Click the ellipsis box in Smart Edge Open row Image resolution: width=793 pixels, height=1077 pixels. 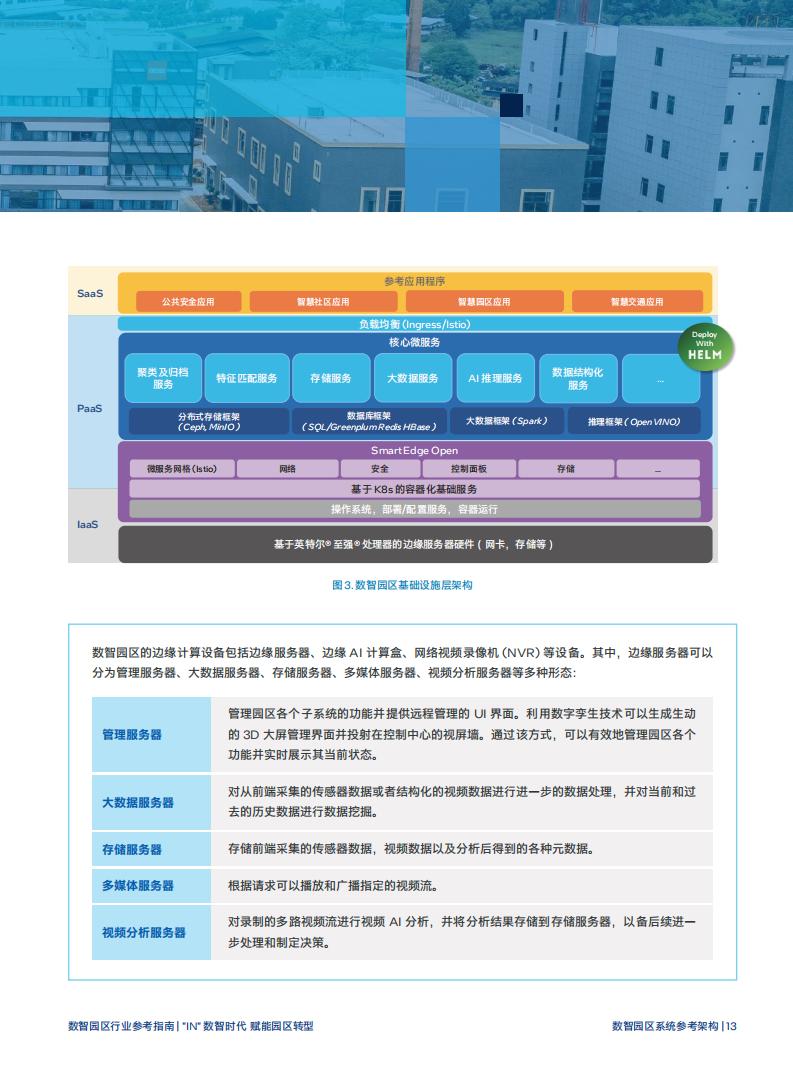[658, 468]
